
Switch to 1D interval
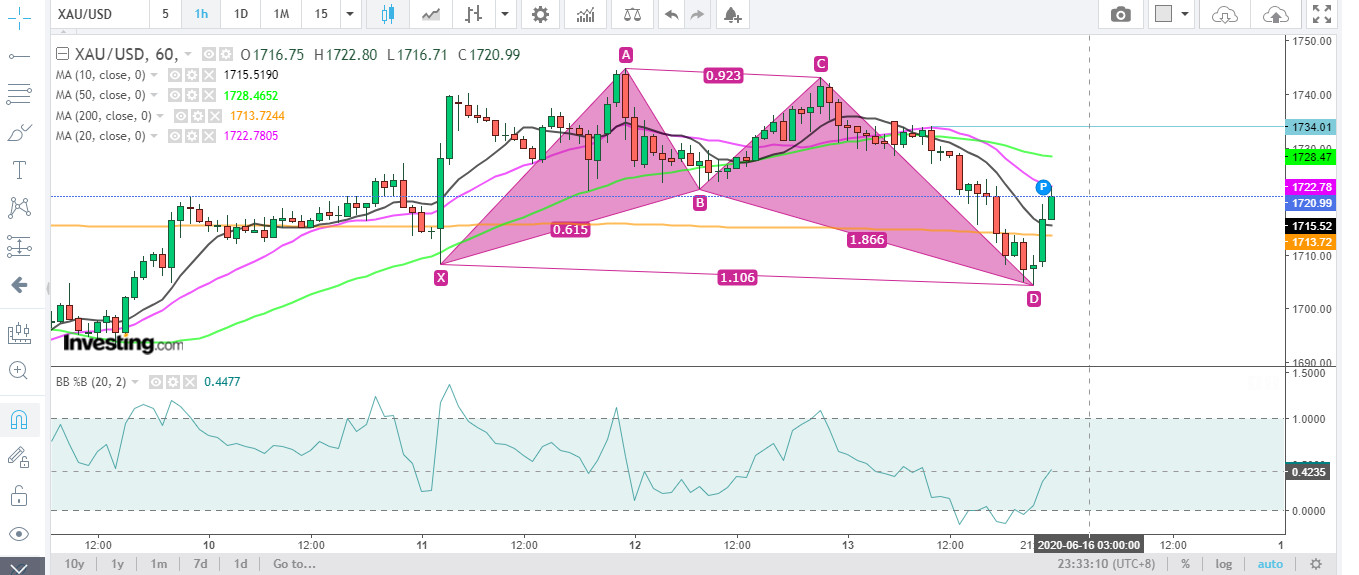click(240, 14)
